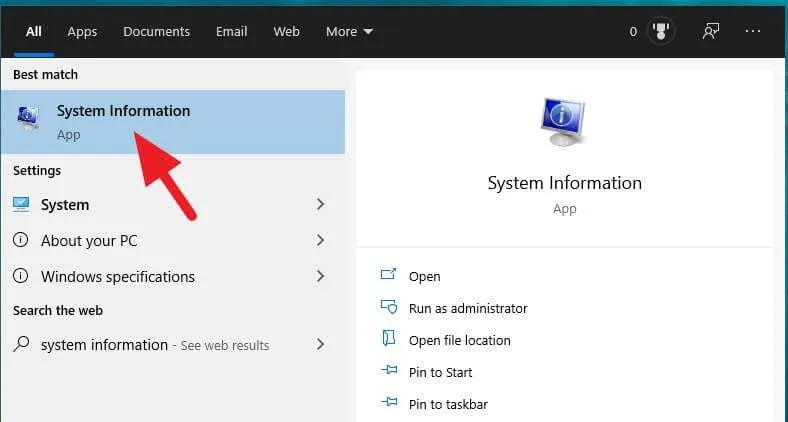Open the More dropdown menu

coord(349,32)
